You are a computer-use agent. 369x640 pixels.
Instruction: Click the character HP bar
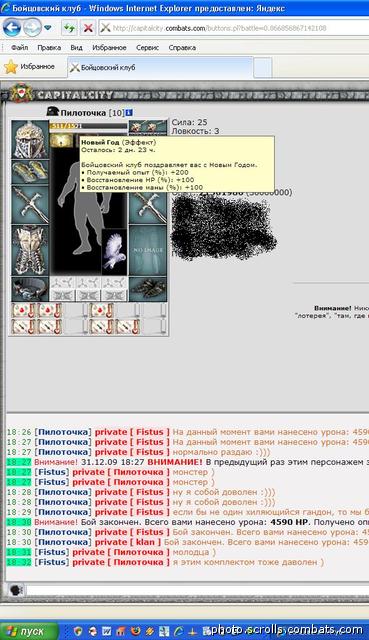[x=89, y=126]
